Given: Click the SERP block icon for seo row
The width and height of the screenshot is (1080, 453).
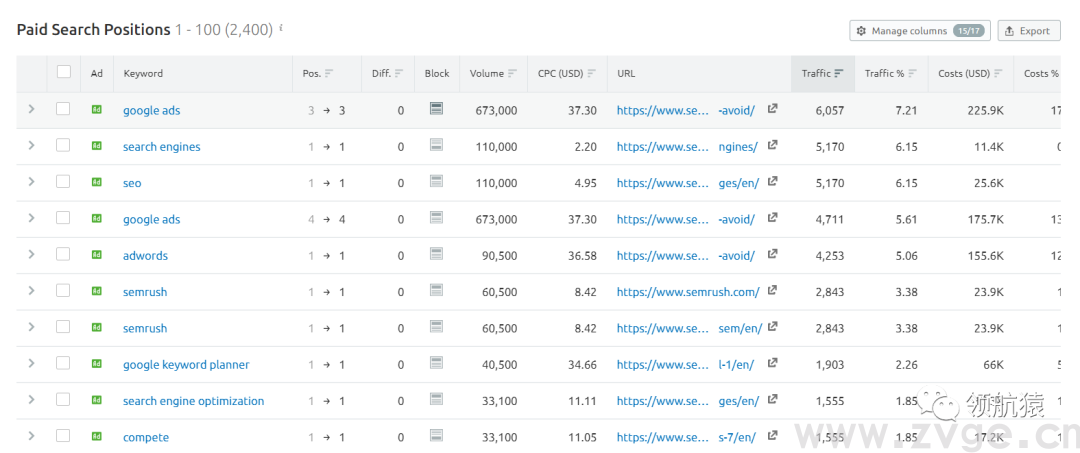Looking at the screenshot, I should pos(436,181).
